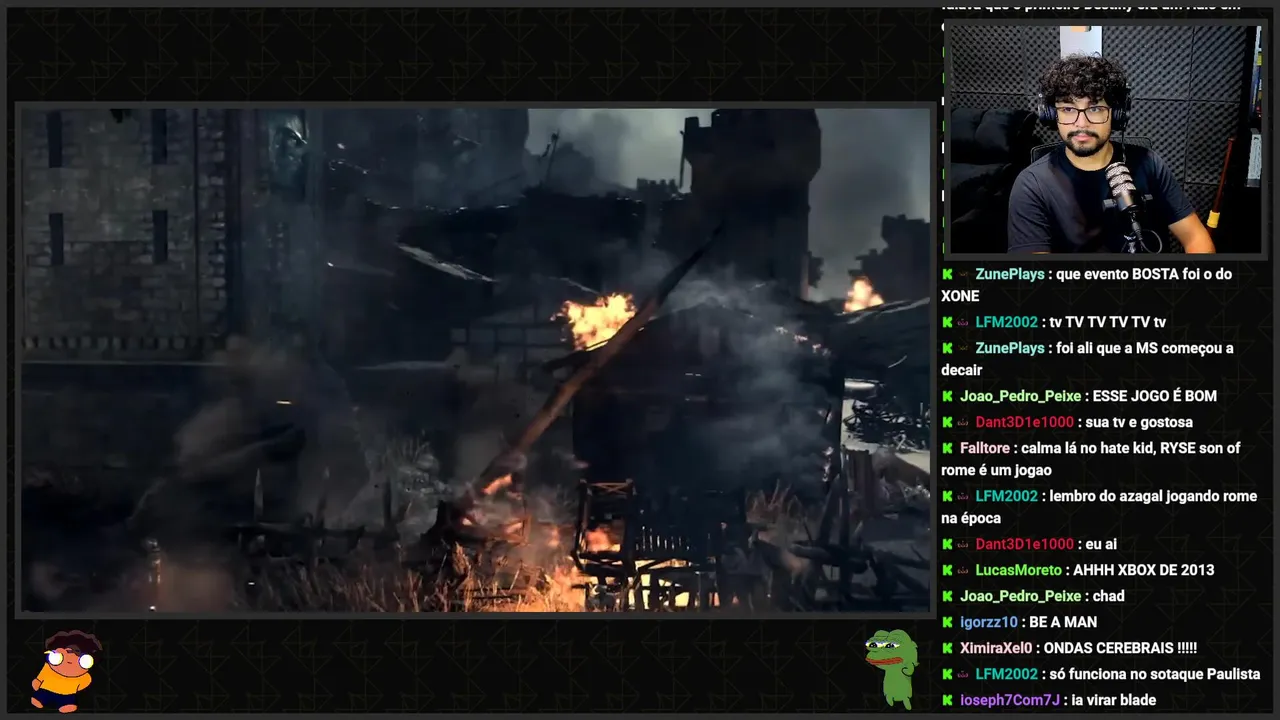The width and height of the screenshot is (1280, 720).
Task: Click the burning village game video
Action: click(475, 360)
